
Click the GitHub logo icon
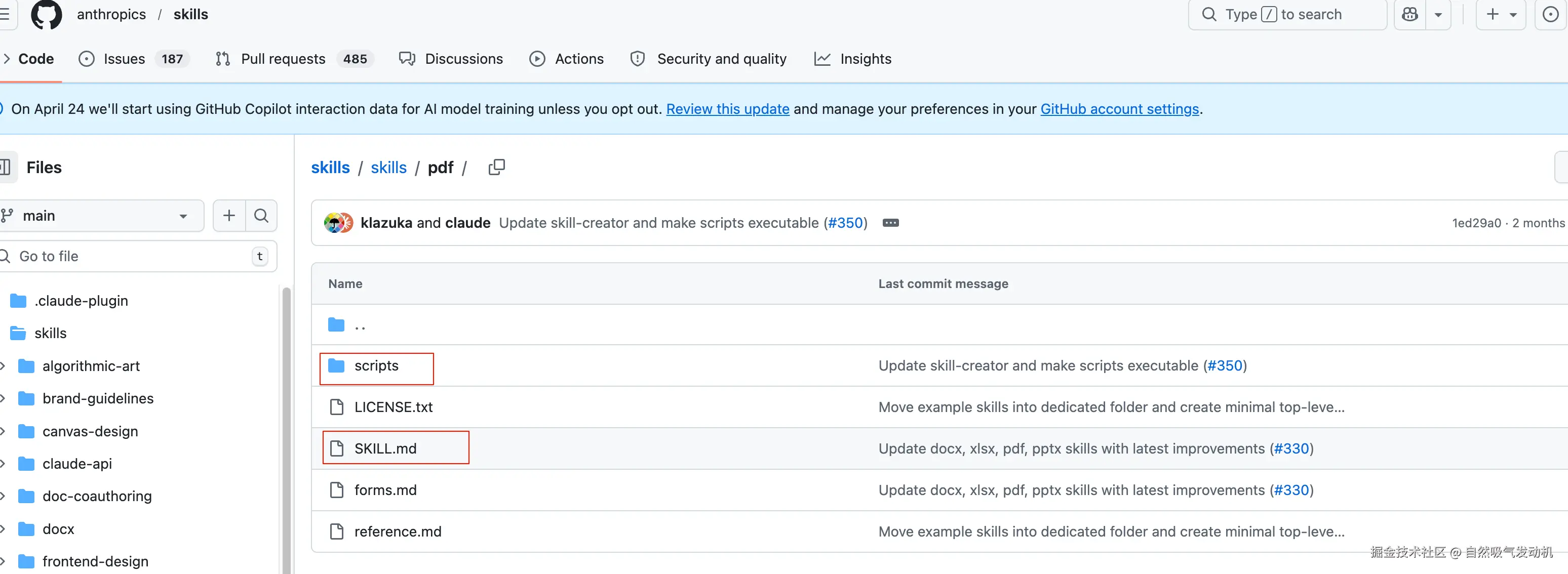tap(46, 15)
